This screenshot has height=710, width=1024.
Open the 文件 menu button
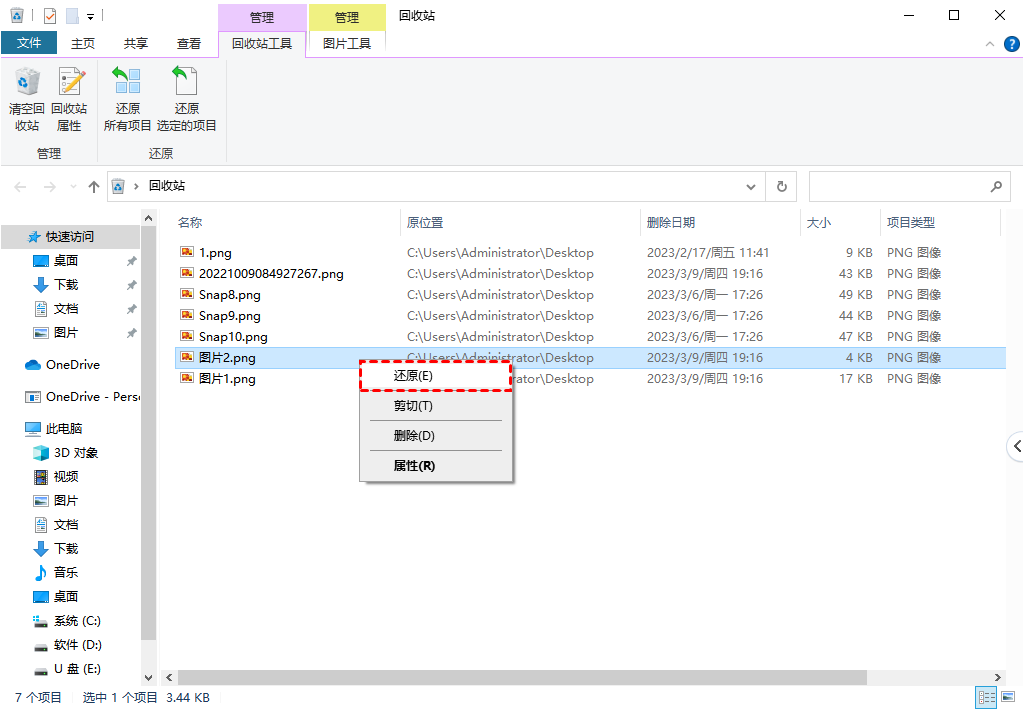(x=29, y=43)
